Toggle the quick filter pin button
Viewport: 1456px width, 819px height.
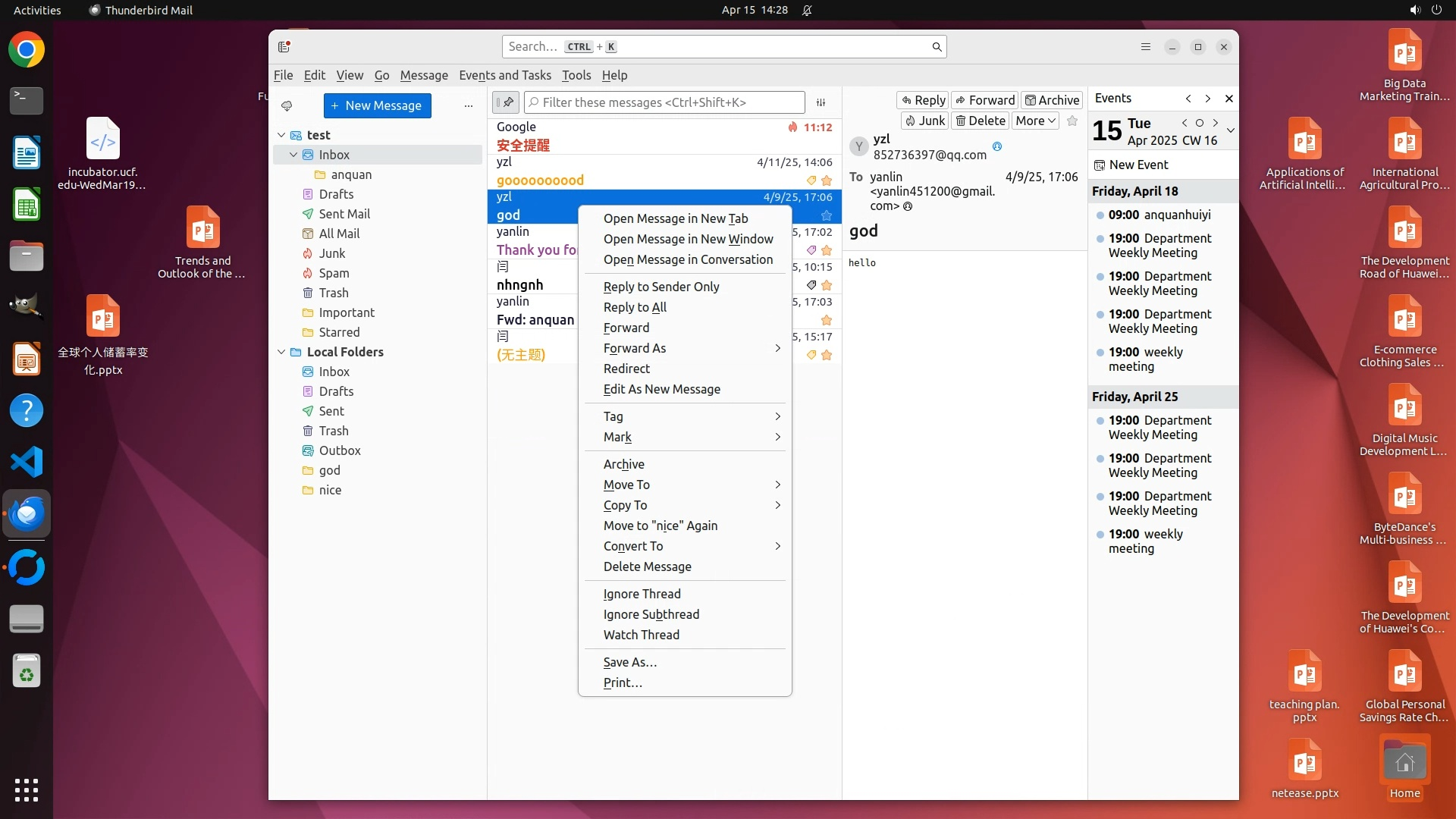click(x=506, y=102)
